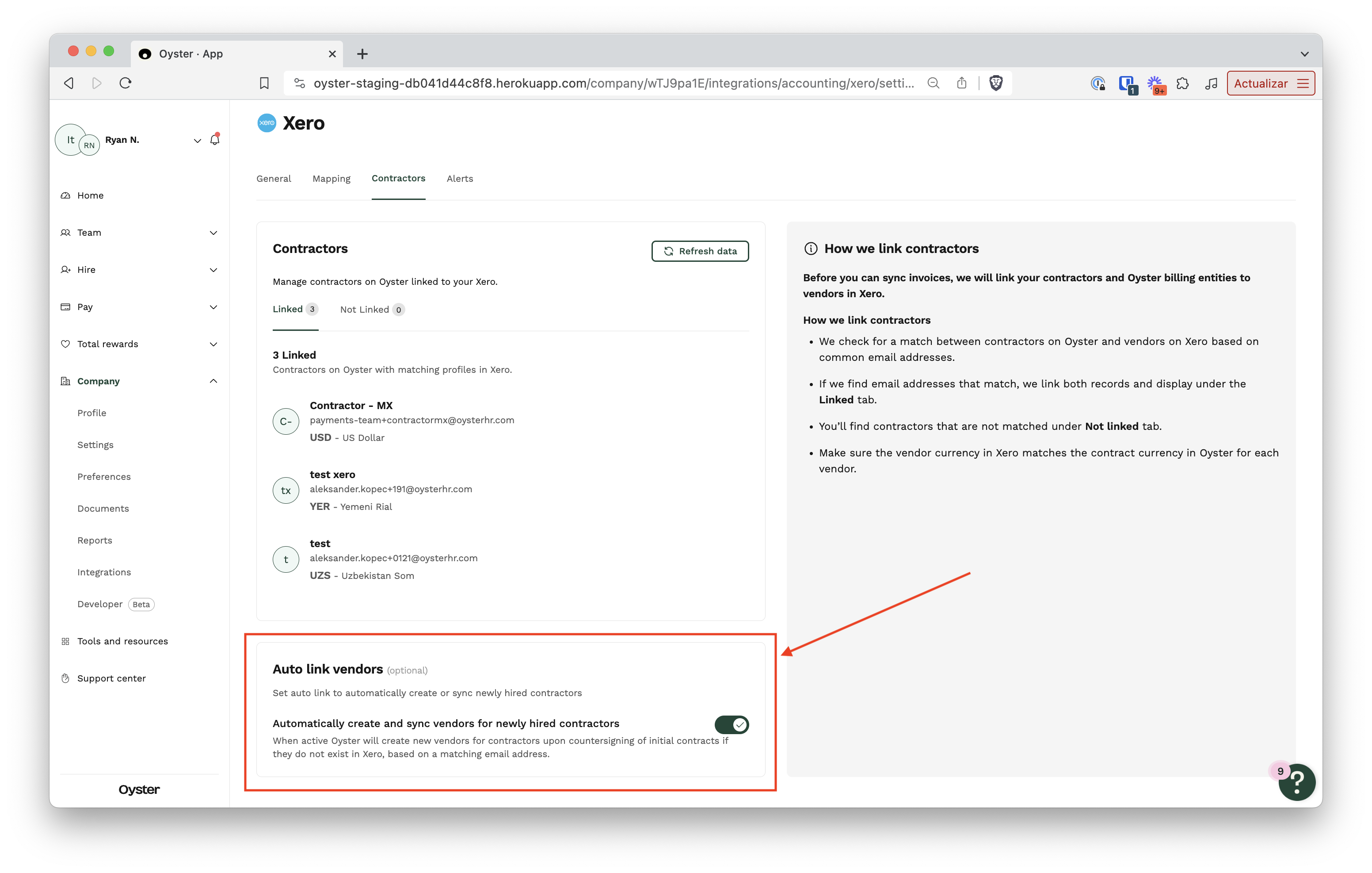1372x873 pixels.
Task: Click the Refresh data button
Action: 700,251
